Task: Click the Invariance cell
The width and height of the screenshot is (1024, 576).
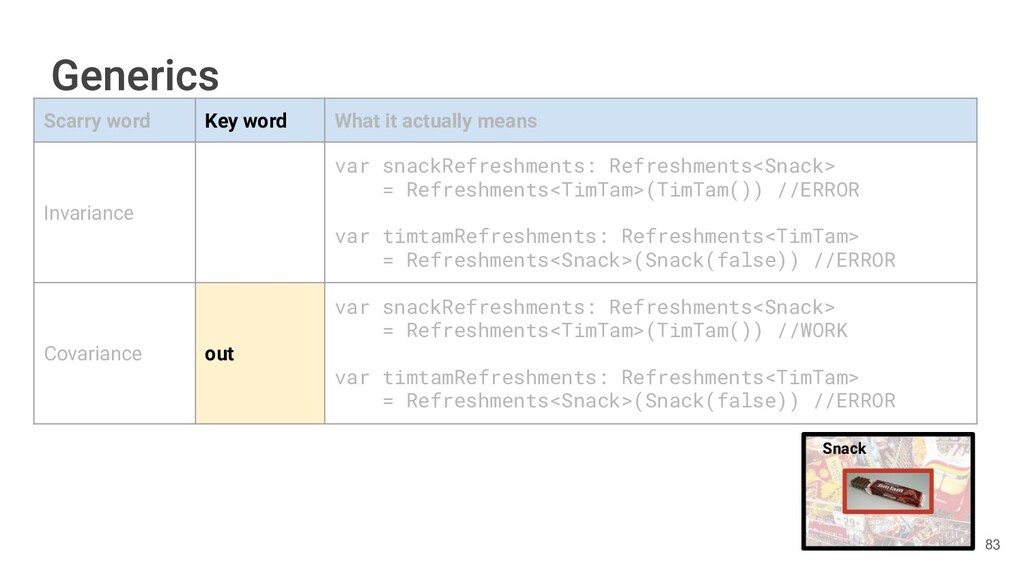Action: click(x=88, y=213)
